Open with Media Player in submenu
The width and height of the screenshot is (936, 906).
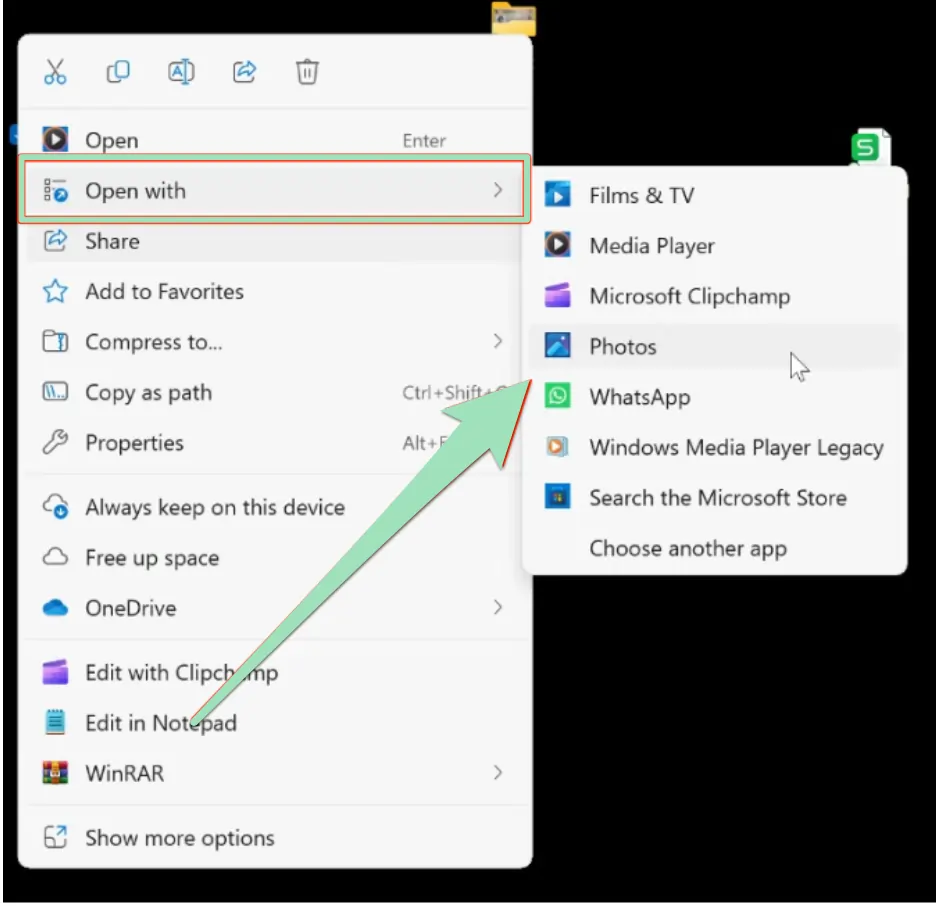tap(715, 245)
